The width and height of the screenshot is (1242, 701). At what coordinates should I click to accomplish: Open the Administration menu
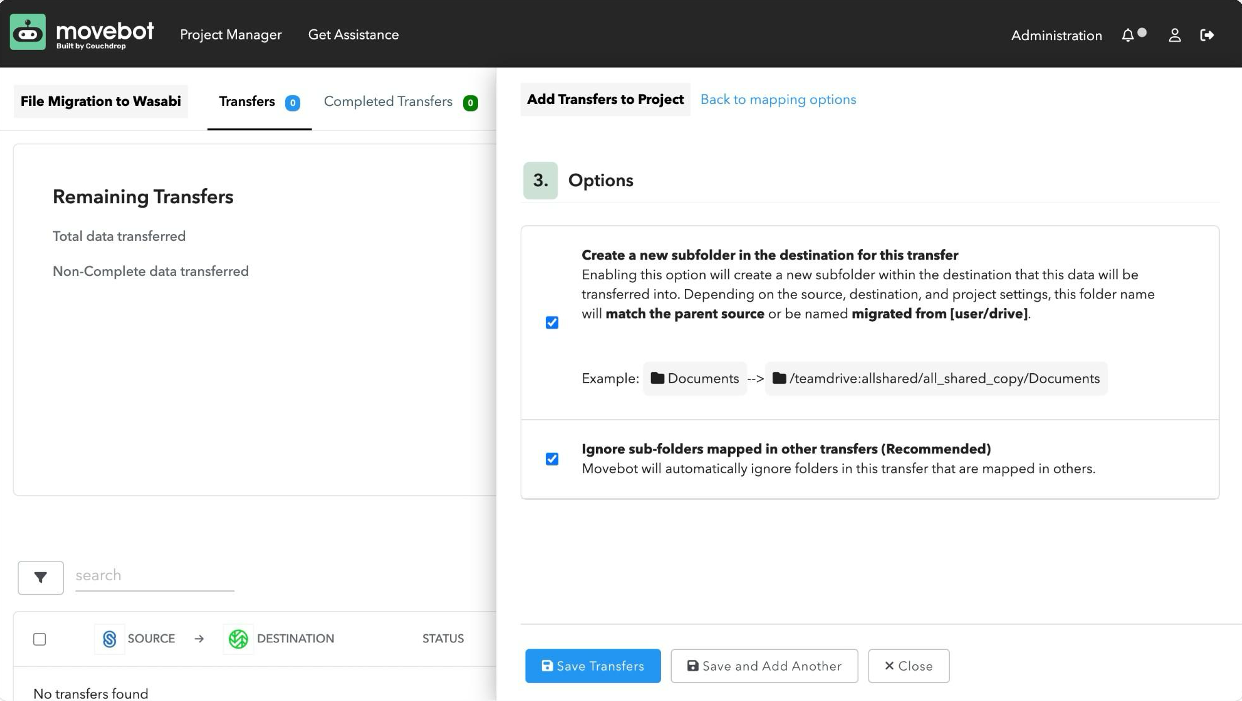click(1056, 35)
